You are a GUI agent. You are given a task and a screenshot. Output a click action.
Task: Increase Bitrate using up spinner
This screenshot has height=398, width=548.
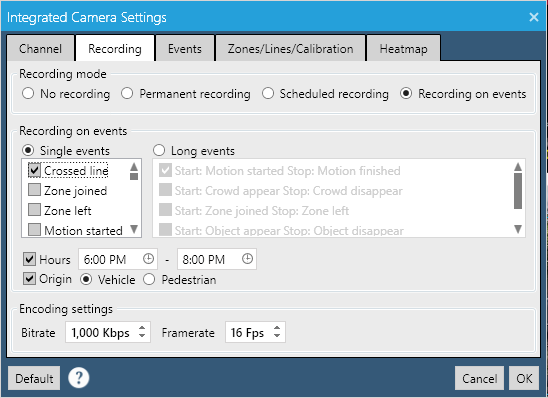pyautogui.click(x=142, y=328)
